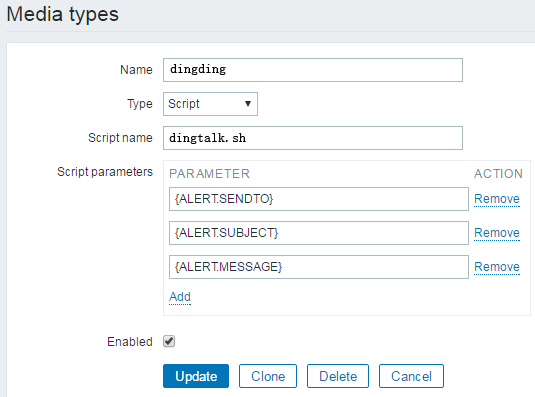The image size is (535, 397).
Task: Remove the {ALERT.SENDTO} parameter
Action: click(497, 199)
